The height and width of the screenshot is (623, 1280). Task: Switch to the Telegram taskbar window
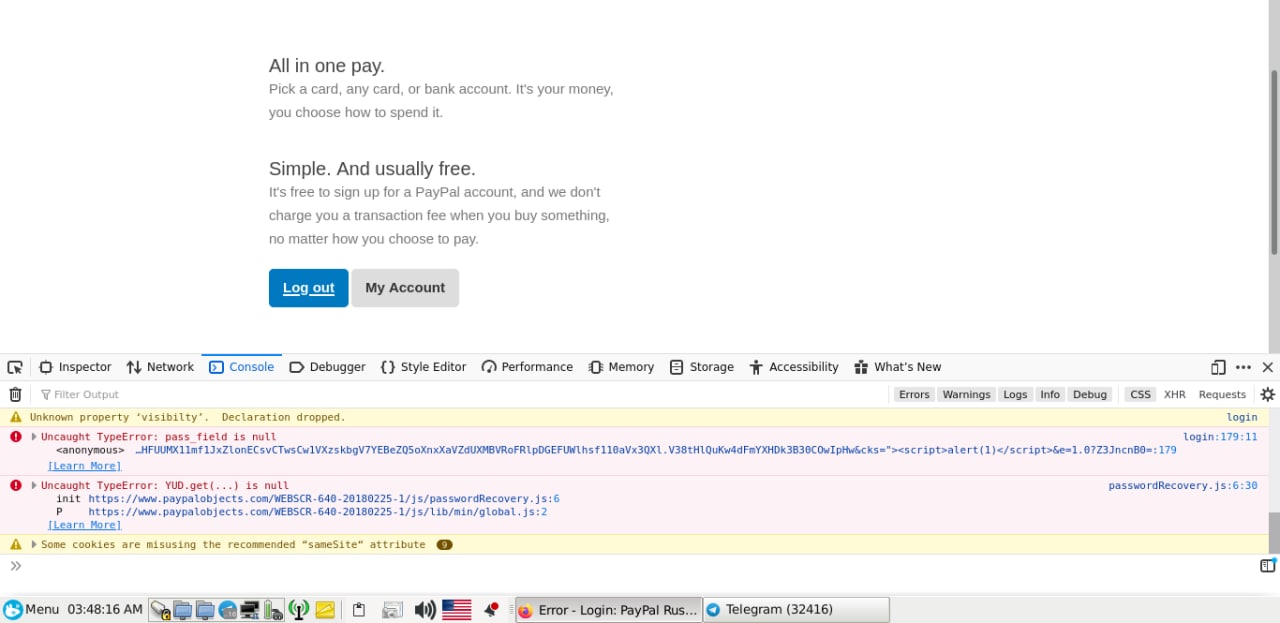pos(796,609)
